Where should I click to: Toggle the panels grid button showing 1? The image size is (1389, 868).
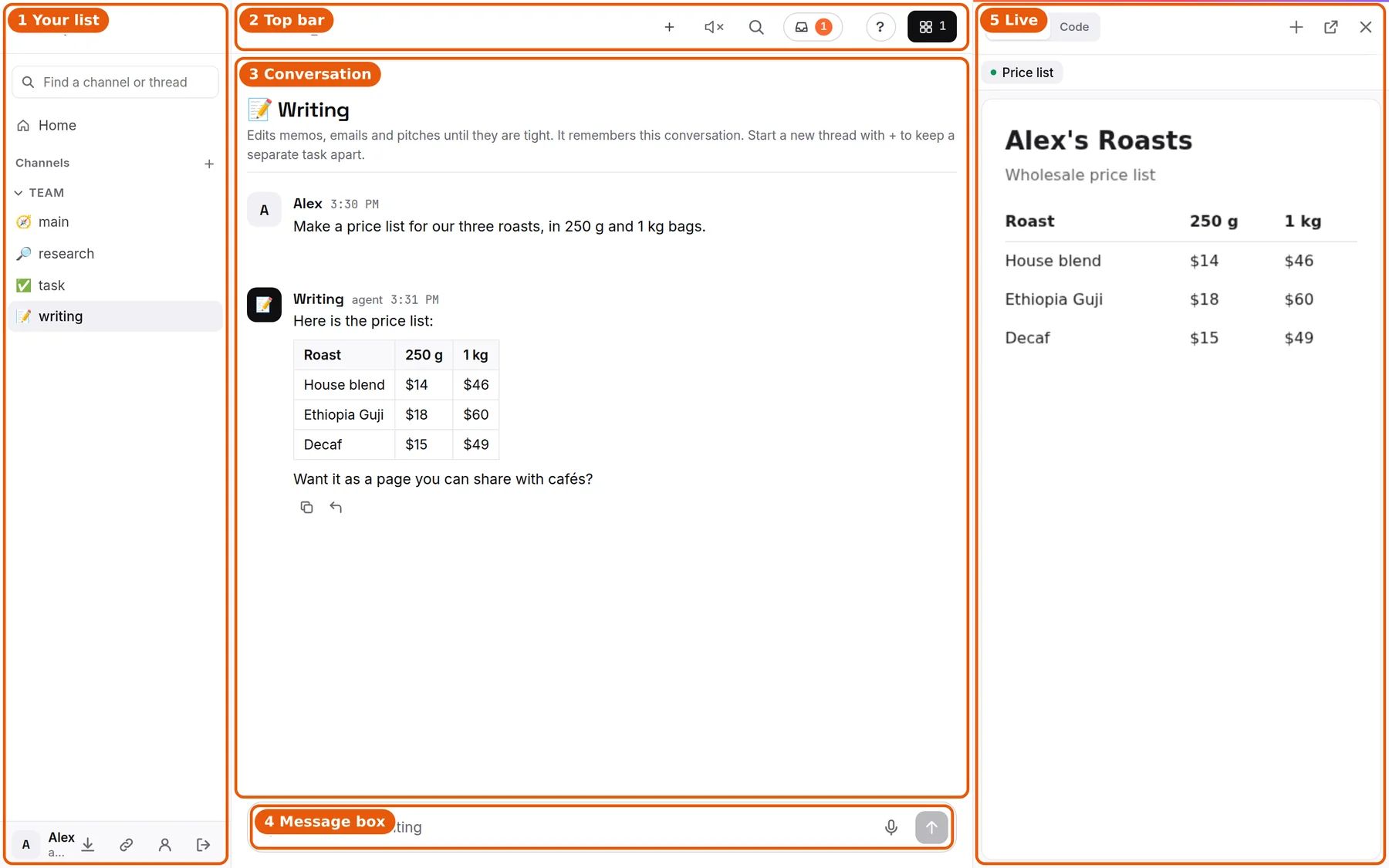tap(931, 27)
